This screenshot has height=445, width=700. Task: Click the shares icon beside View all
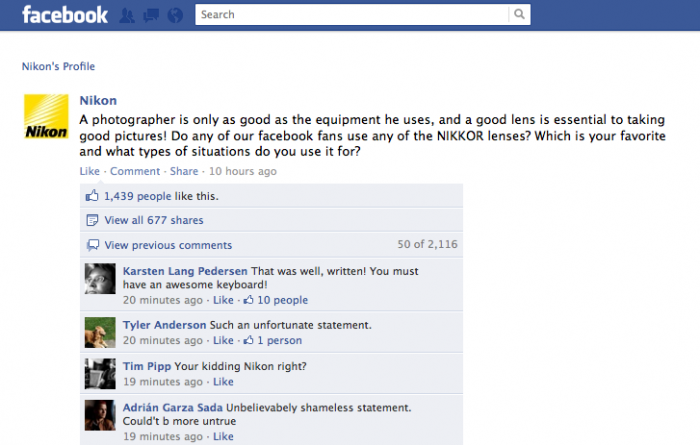point(92,220)
